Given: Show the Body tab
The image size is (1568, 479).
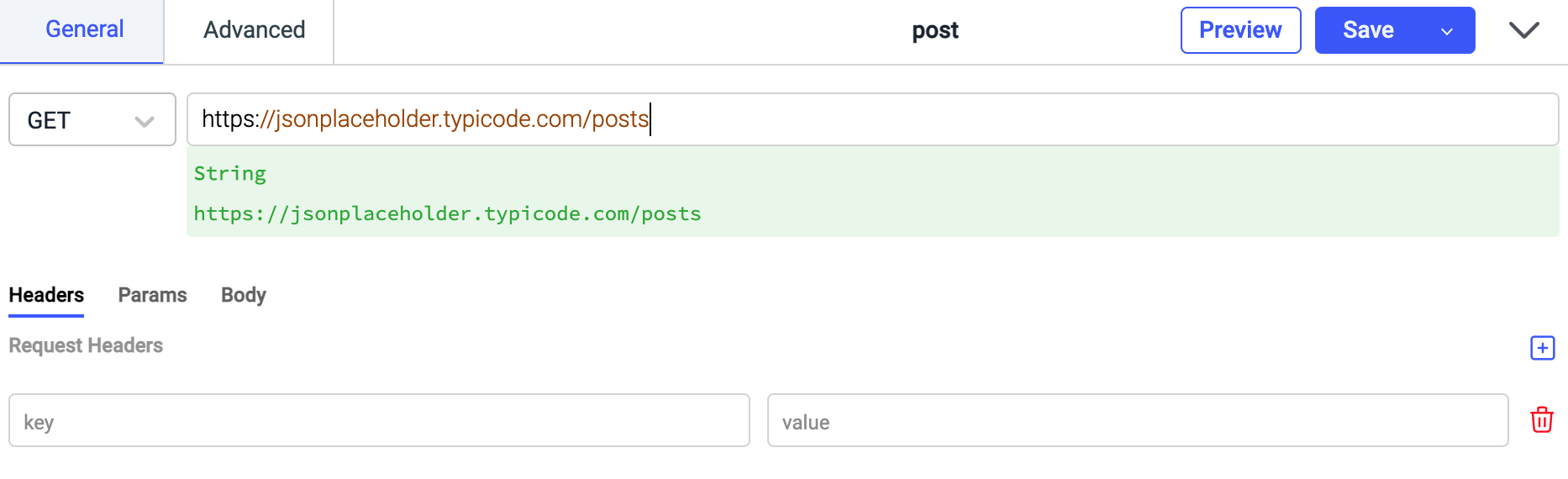Looking at the screenshot, I should [243, 296].
